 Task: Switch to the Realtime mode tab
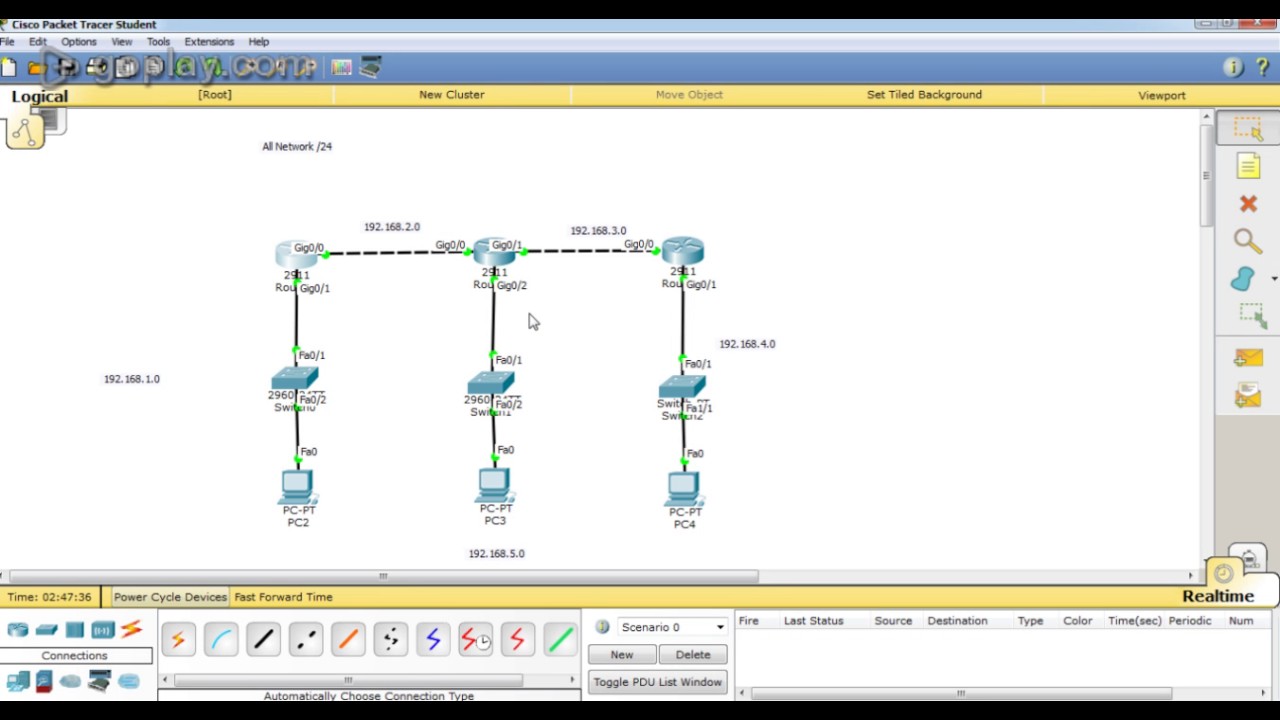pos(1218,596)
